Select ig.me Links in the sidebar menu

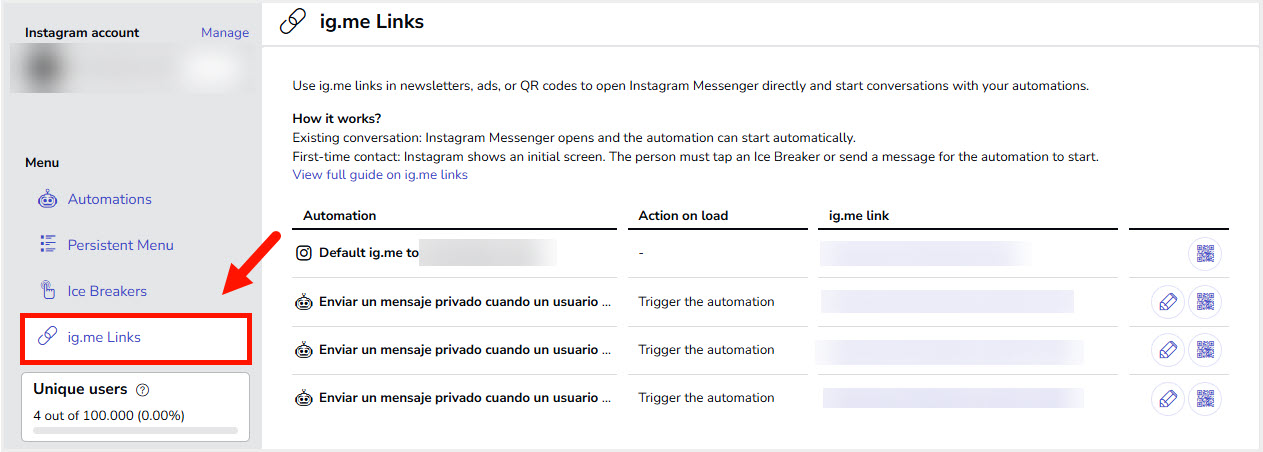point(104,337)
